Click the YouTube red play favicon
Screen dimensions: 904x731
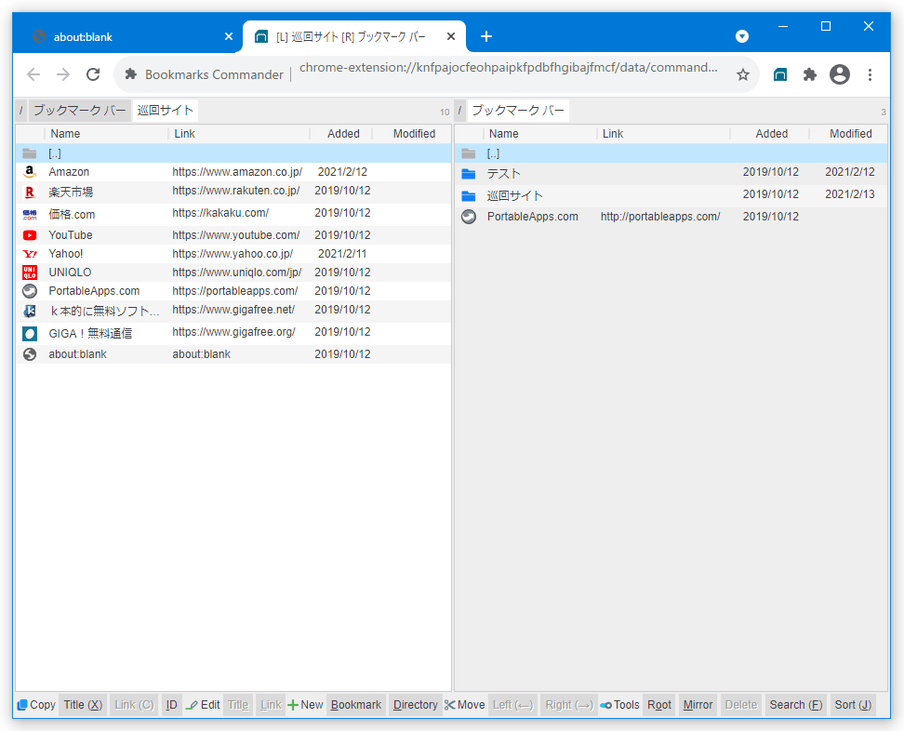(x=29, y=235)
